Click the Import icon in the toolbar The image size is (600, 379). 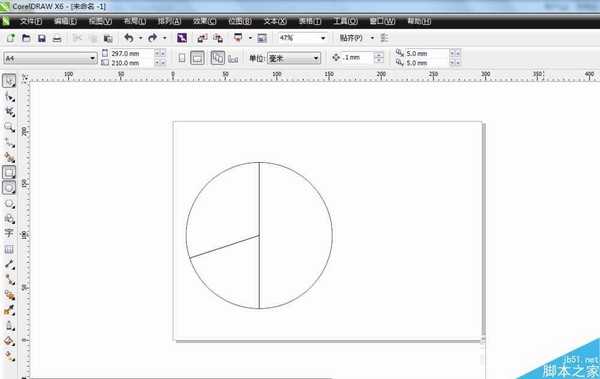pyautogui.click(x=202, y=38)
